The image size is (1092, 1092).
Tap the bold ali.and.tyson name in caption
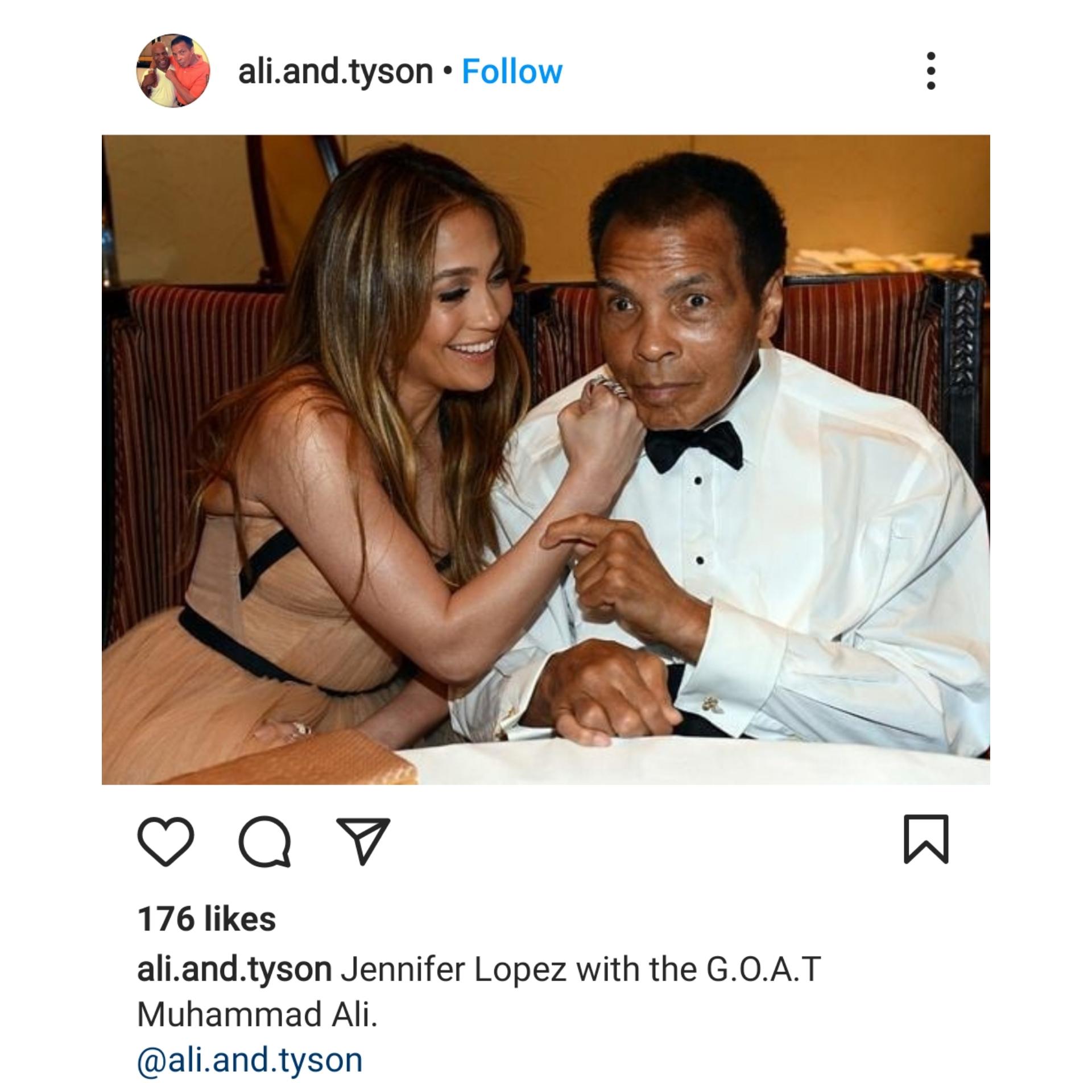(x=234, y=970)
